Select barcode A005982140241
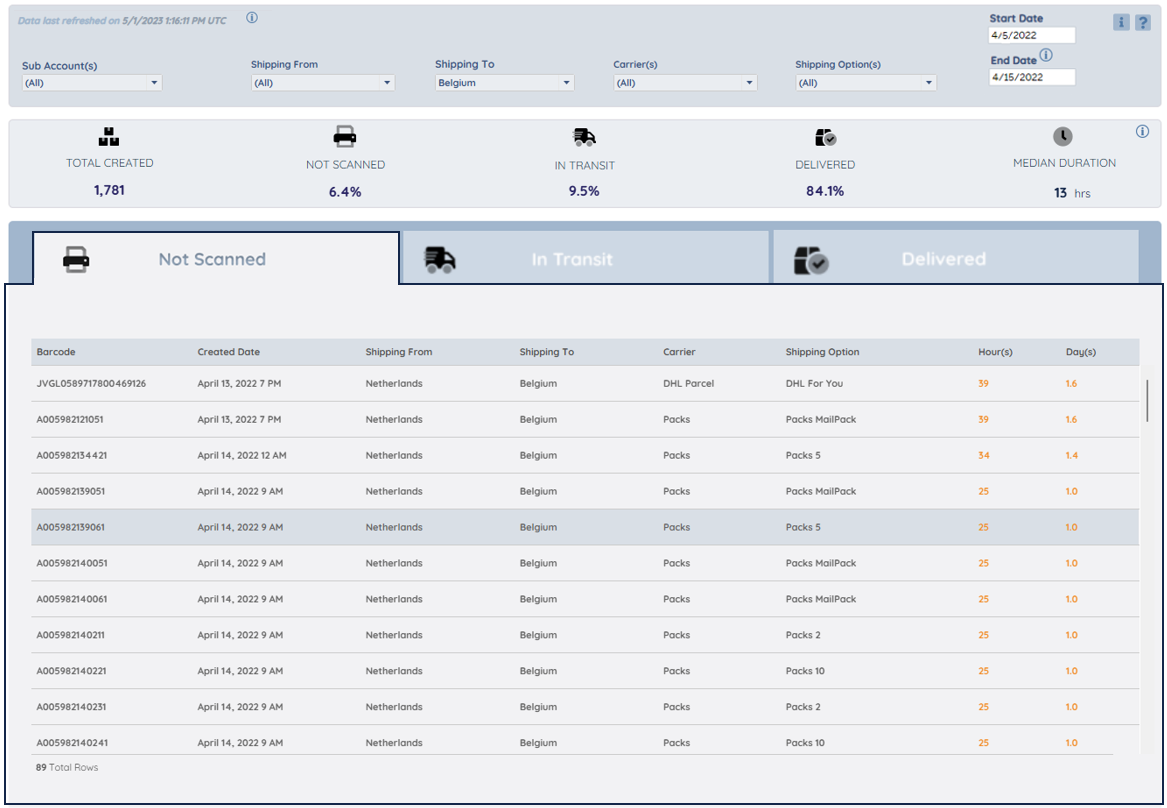This screenshot has width=1167, height=808. coord(71,743)
